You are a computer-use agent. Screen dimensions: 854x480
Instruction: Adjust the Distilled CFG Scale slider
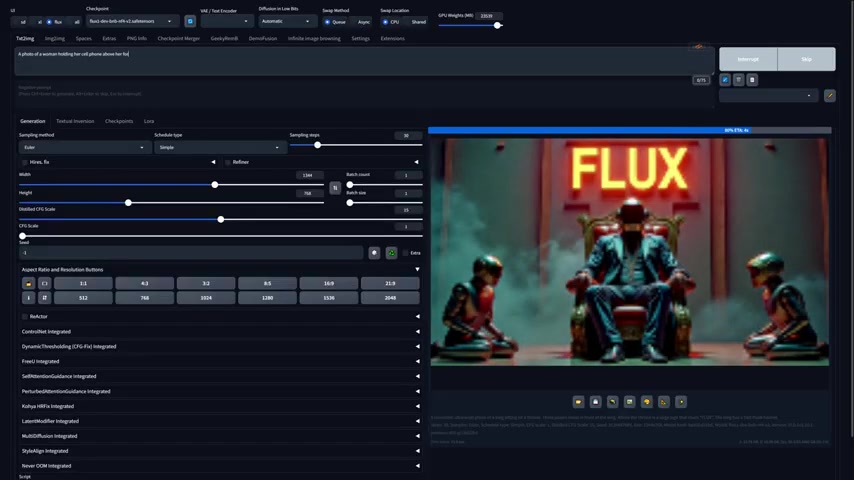(x=221, y=220)
